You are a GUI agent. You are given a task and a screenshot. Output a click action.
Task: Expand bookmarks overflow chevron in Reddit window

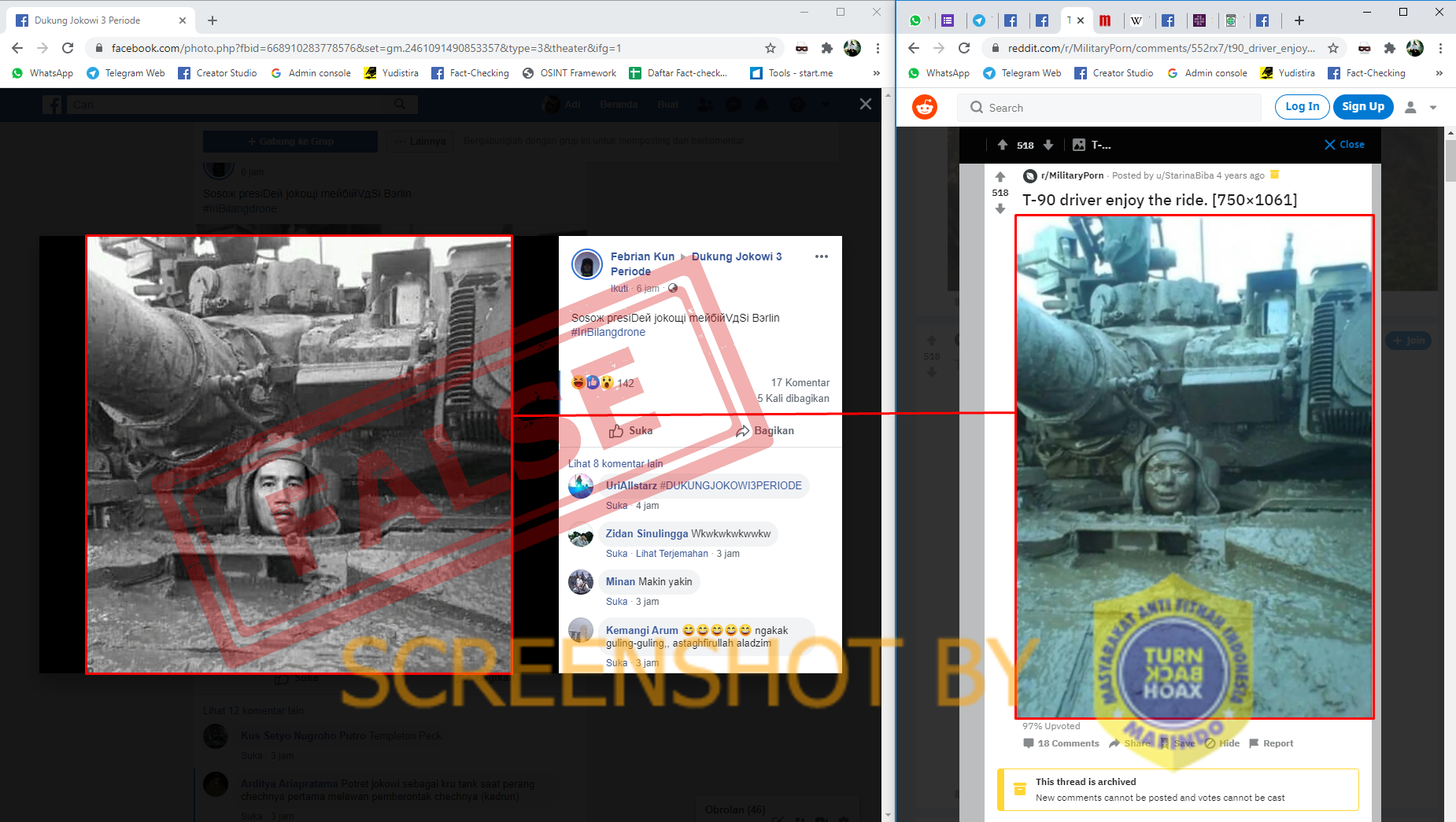coord(1439,73)
